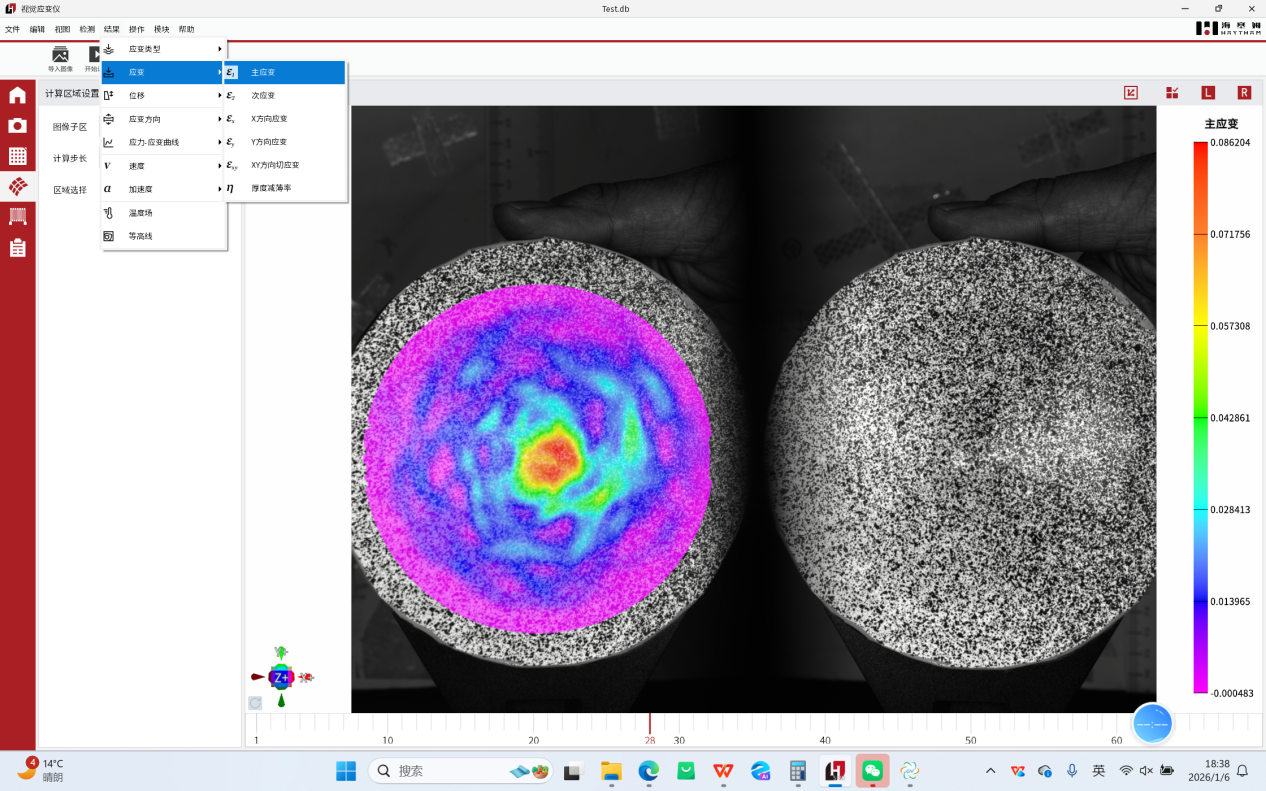Switch to left camera view (L icon)

(x=1208, y=93)
